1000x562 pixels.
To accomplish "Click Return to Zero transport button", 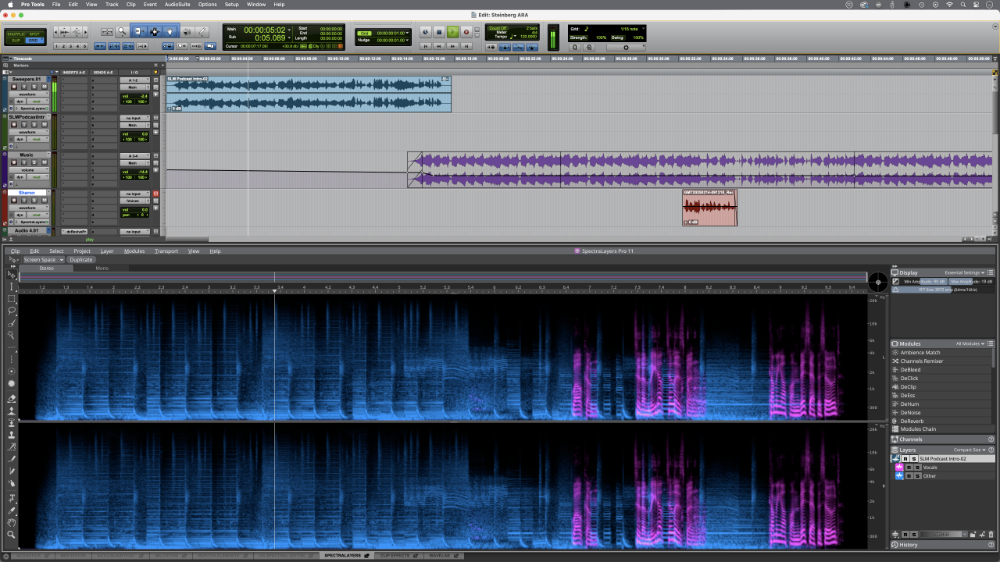I will [425, 47].
